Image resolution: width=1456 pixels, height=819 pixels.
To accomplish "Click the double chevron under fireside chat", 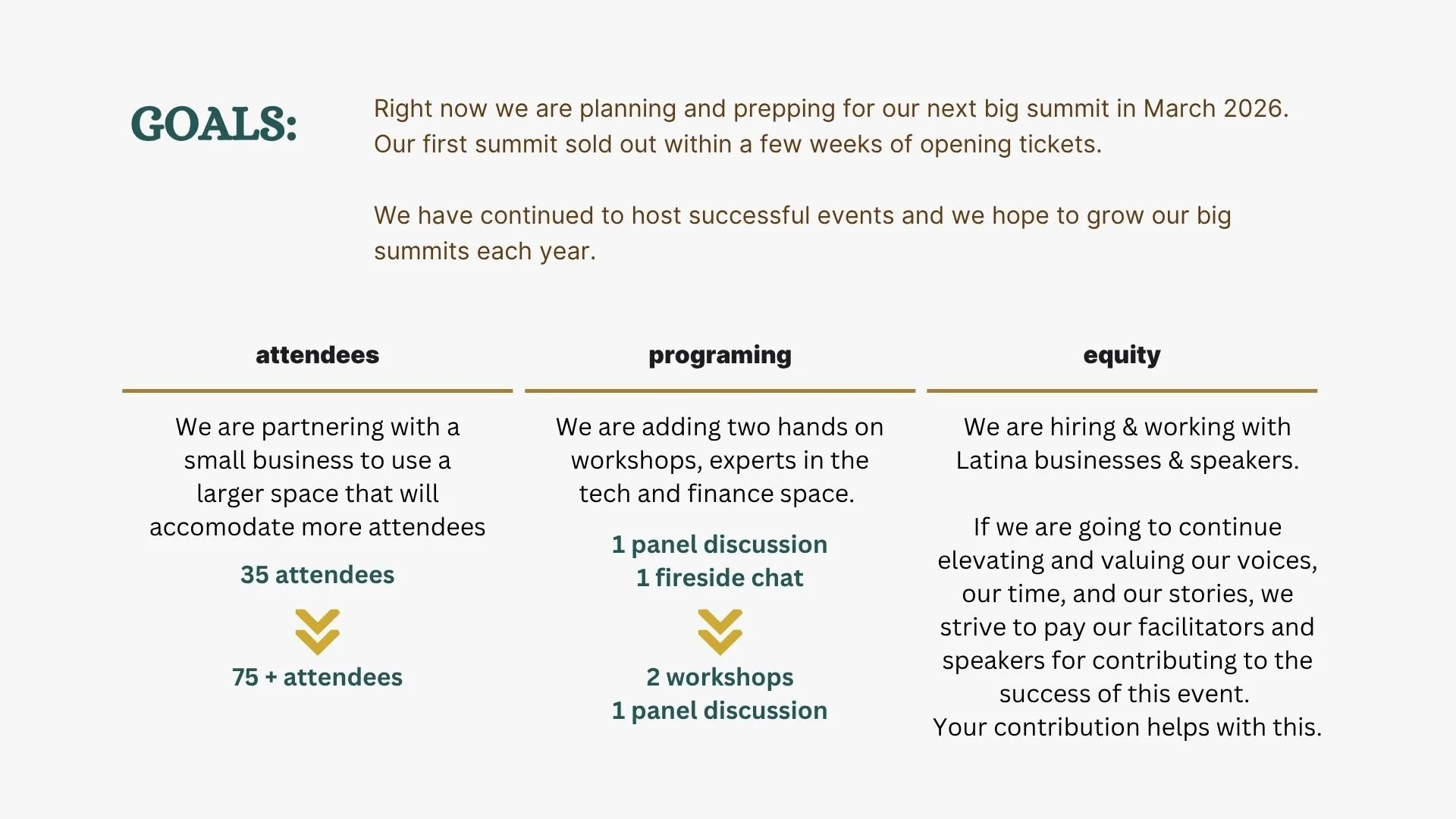I will point(719,632).
